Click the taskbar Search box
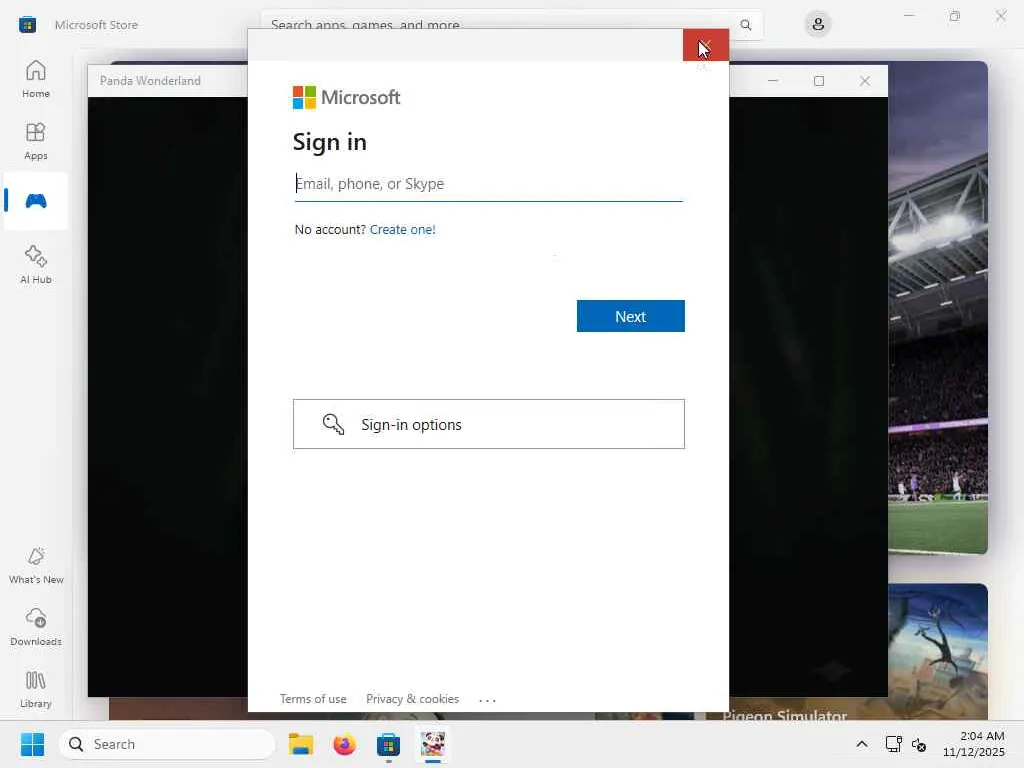This screenshot has height=768, width=1024. point(167,744)
